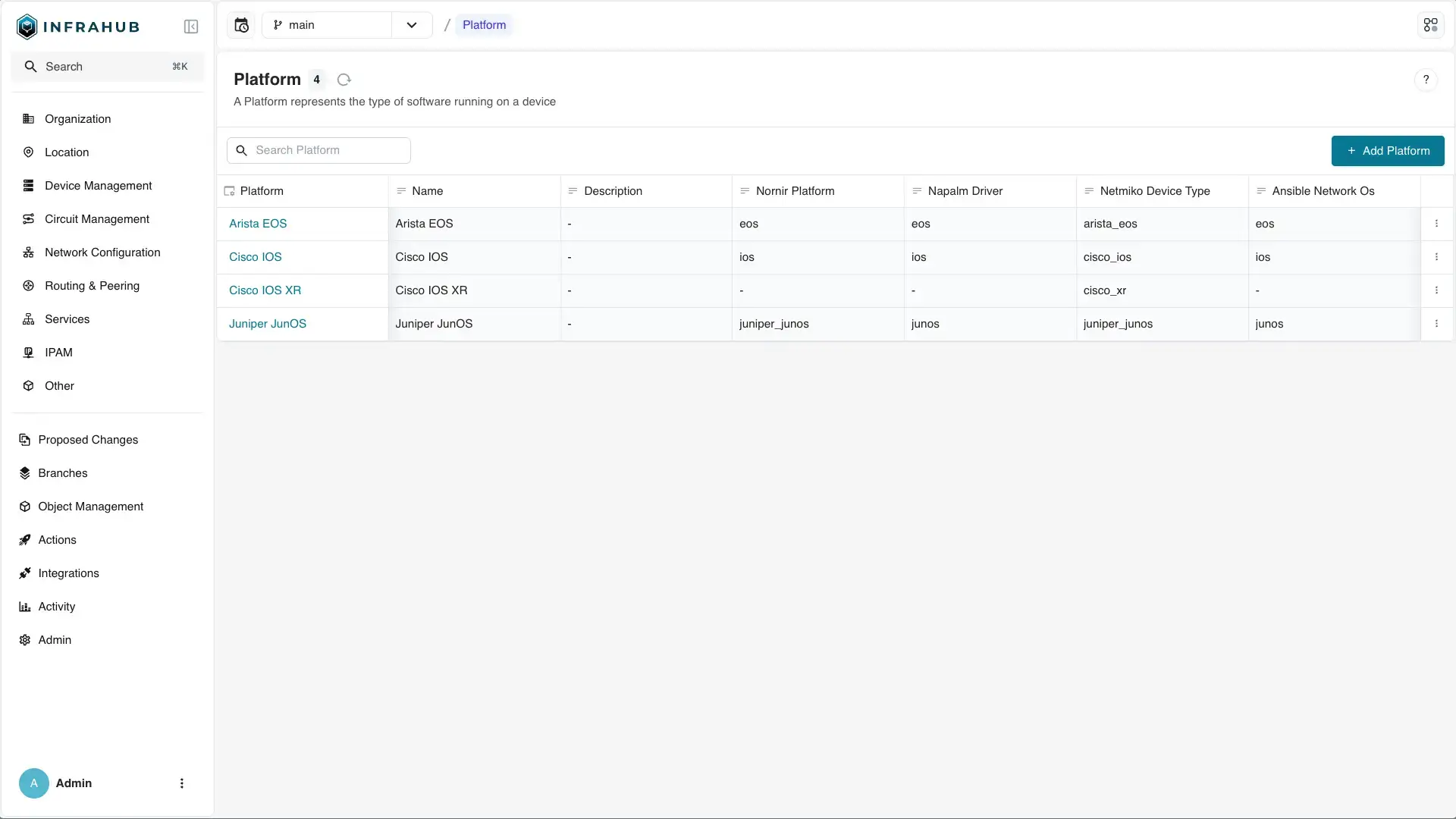
Task: Open the top-right apps grid icon
Action: [1430, 25]
